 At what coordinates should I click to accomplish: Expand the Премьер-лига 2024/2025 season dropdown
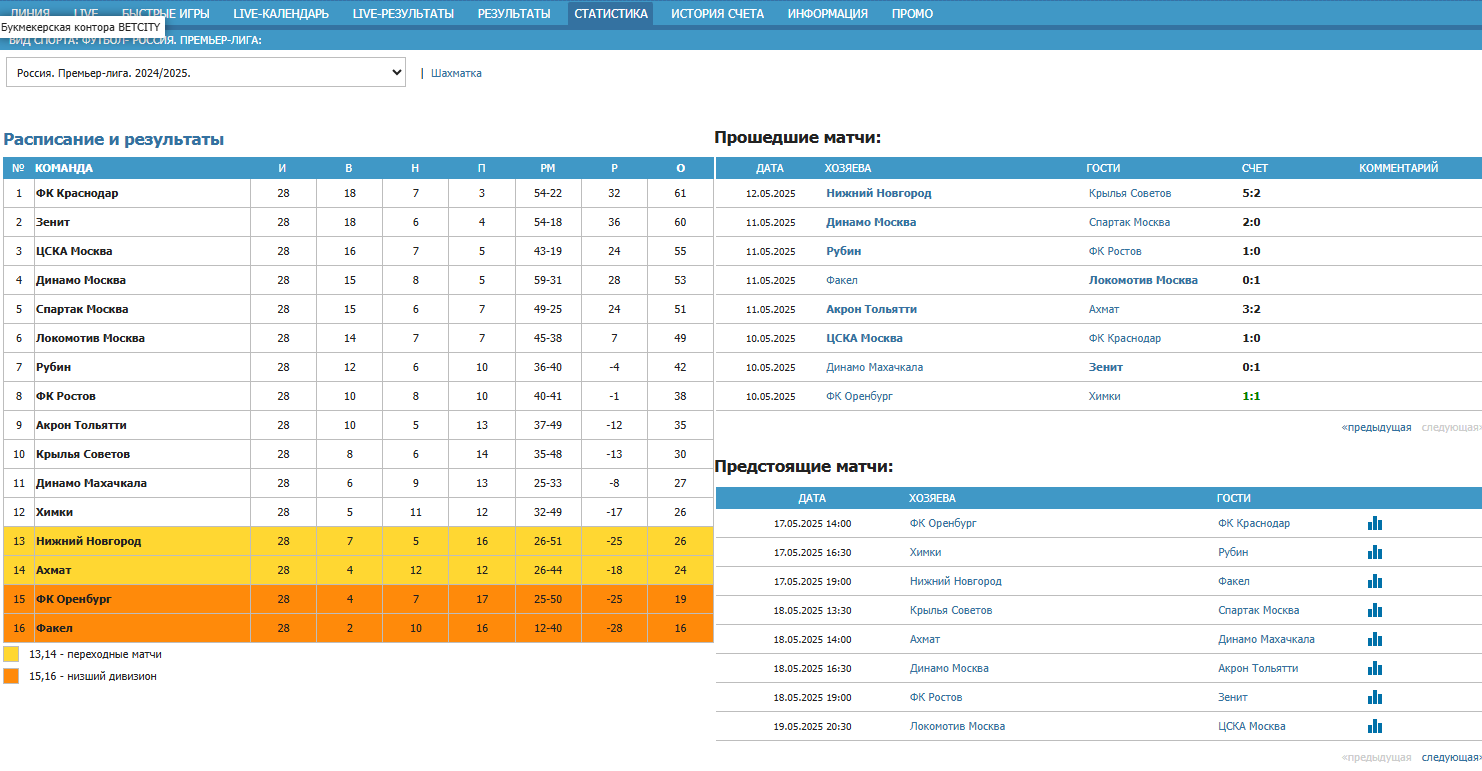pos(205,73)
